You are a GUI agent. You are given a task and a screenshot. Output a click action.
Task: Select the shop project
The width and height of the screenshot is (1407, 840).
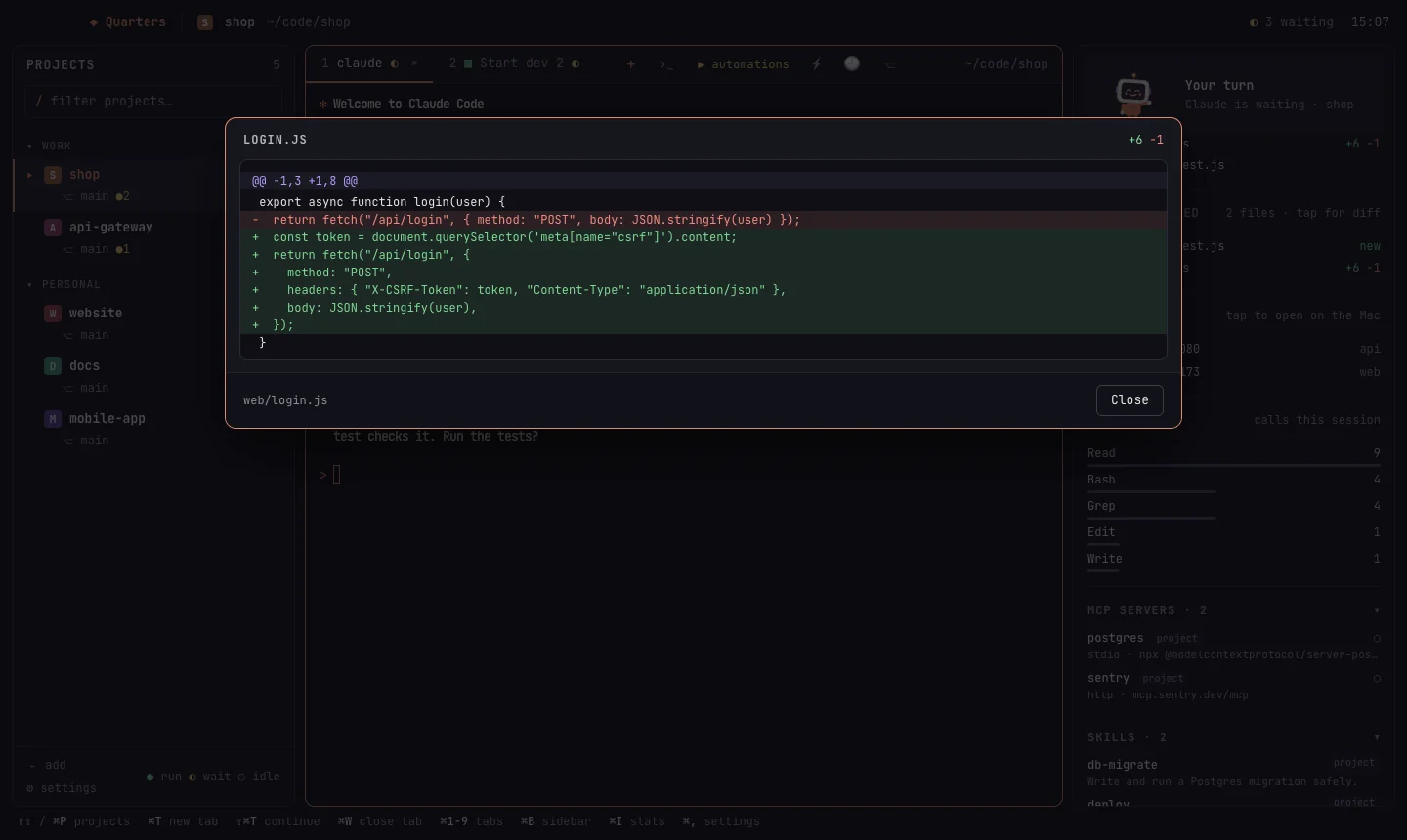[x=153, y=185]
